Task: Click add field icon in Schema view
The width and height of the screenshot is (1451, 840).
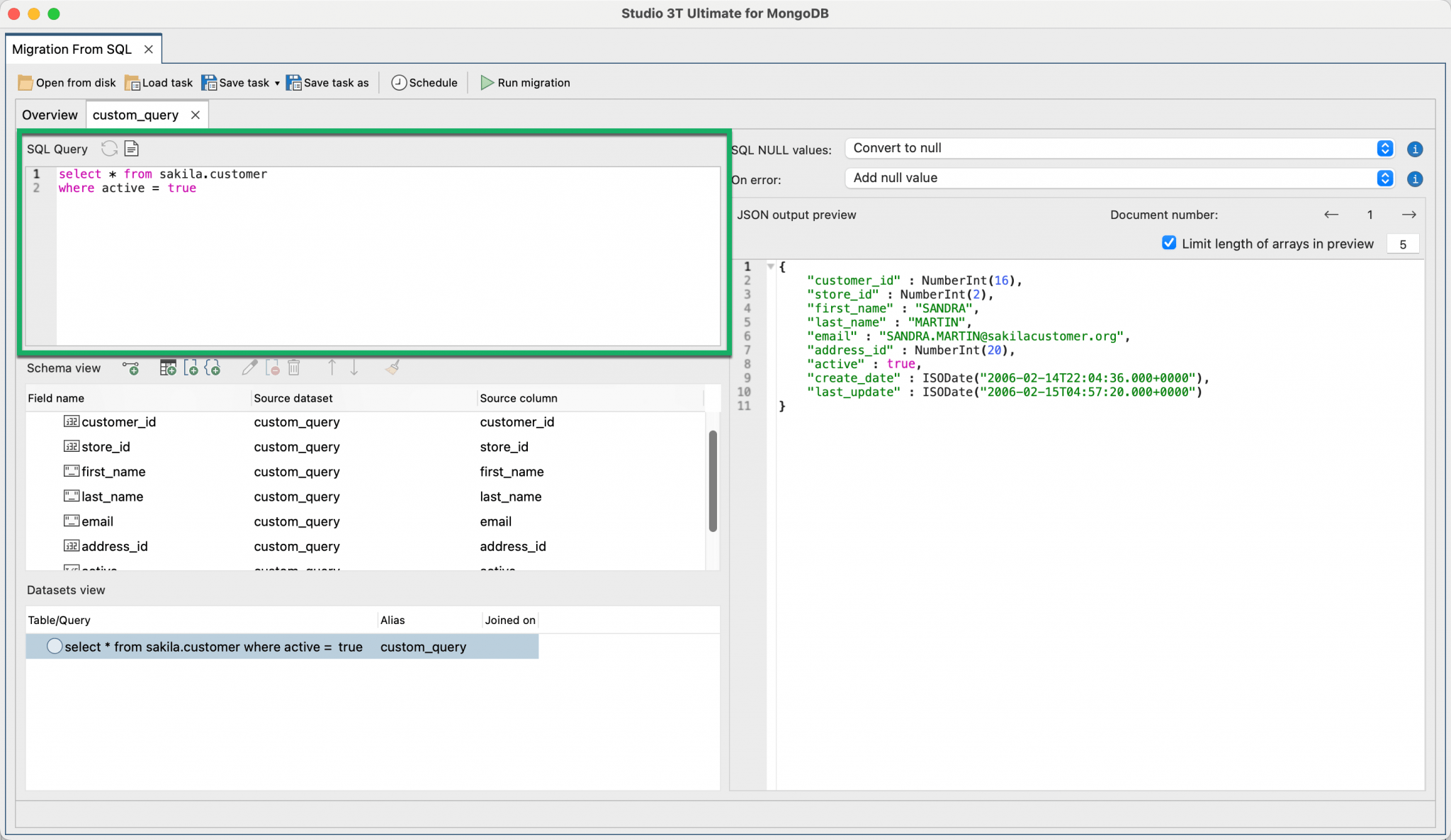Action: tap(131, 368)
